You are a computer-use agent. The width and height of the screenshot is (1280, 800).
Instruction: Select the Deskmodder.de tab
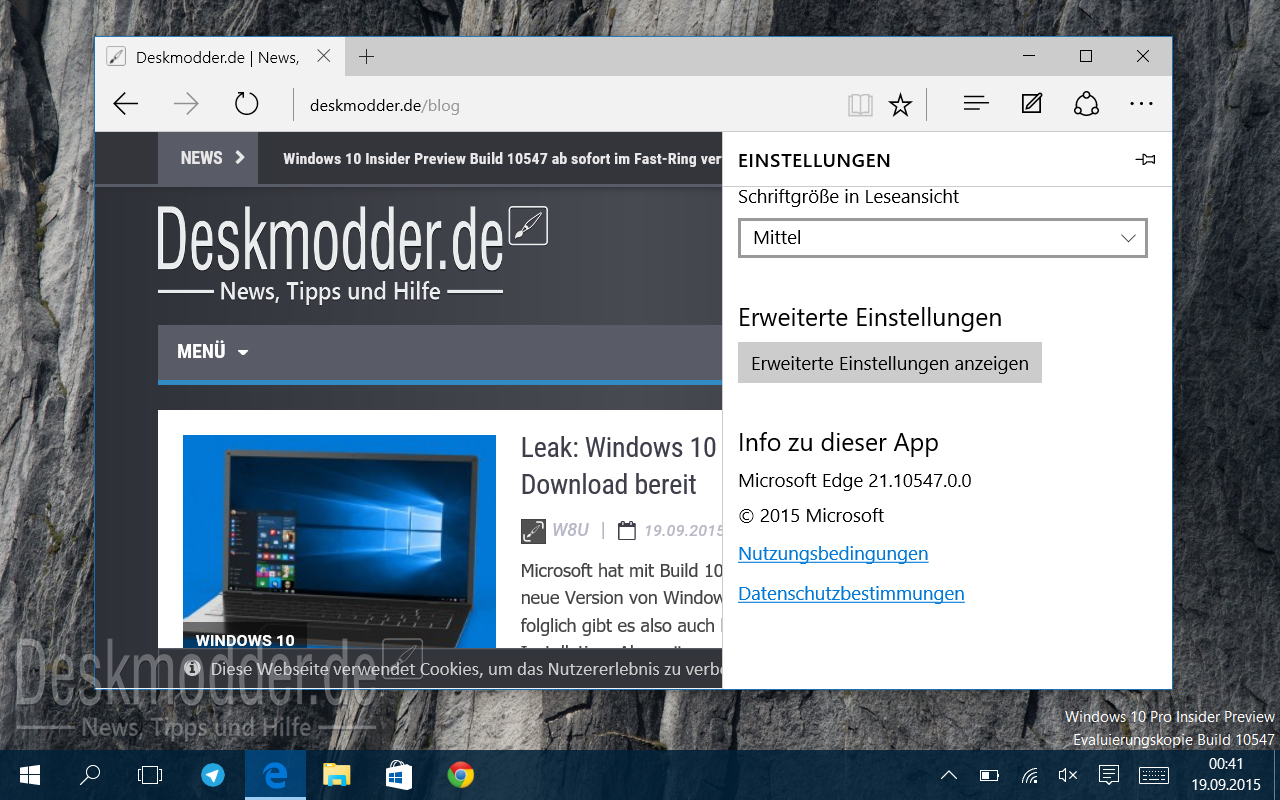click(218, 57)
